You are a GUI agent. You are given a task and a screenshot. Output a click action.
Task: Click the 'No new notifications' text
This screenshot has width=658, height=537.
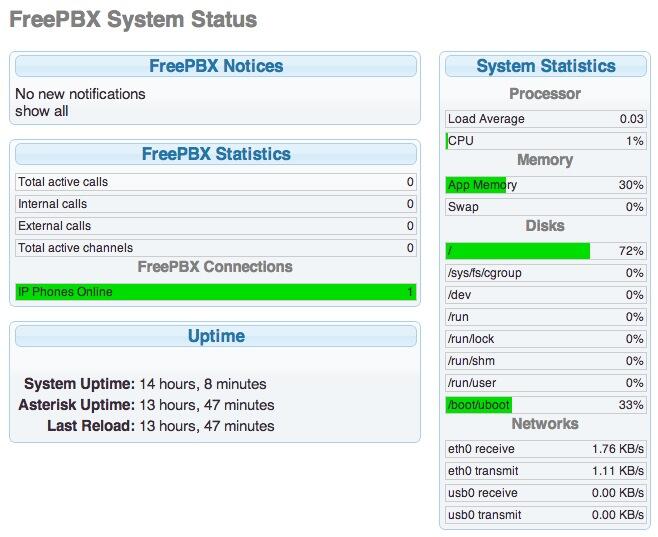pos(80,94)
